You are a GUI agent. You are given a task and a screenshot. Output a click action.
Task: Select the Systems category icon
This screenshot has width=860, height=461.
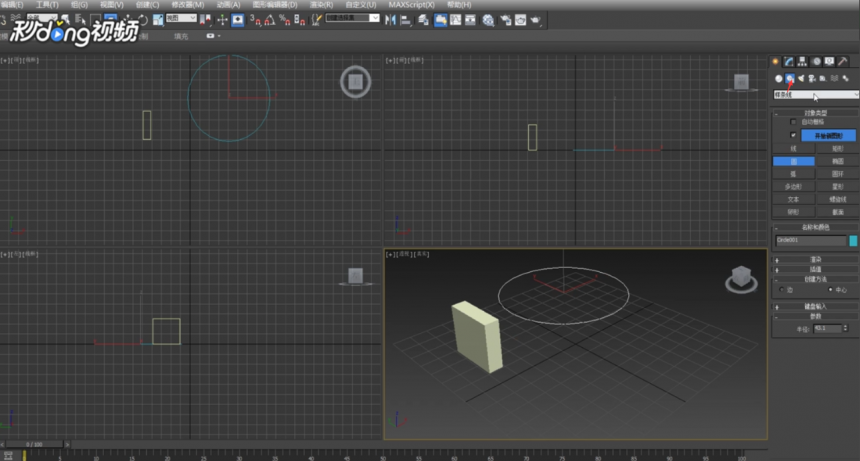coord(846,78)
